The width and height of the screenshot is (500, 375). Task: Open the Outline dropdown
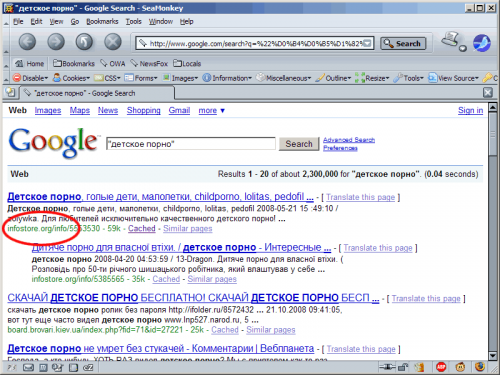pyautogui.click(x=333, y=78)
